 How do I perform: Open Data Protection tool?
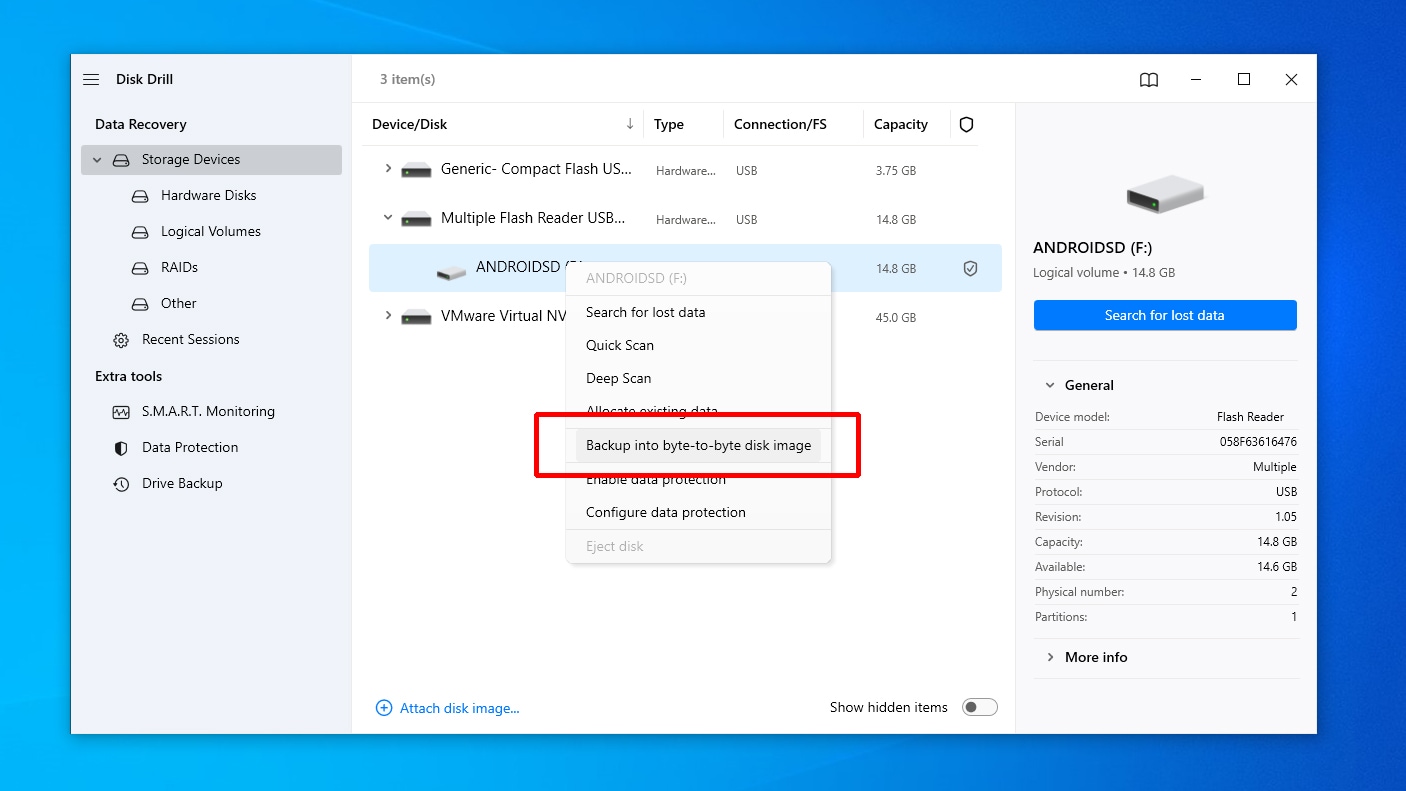tap(190, 448)
